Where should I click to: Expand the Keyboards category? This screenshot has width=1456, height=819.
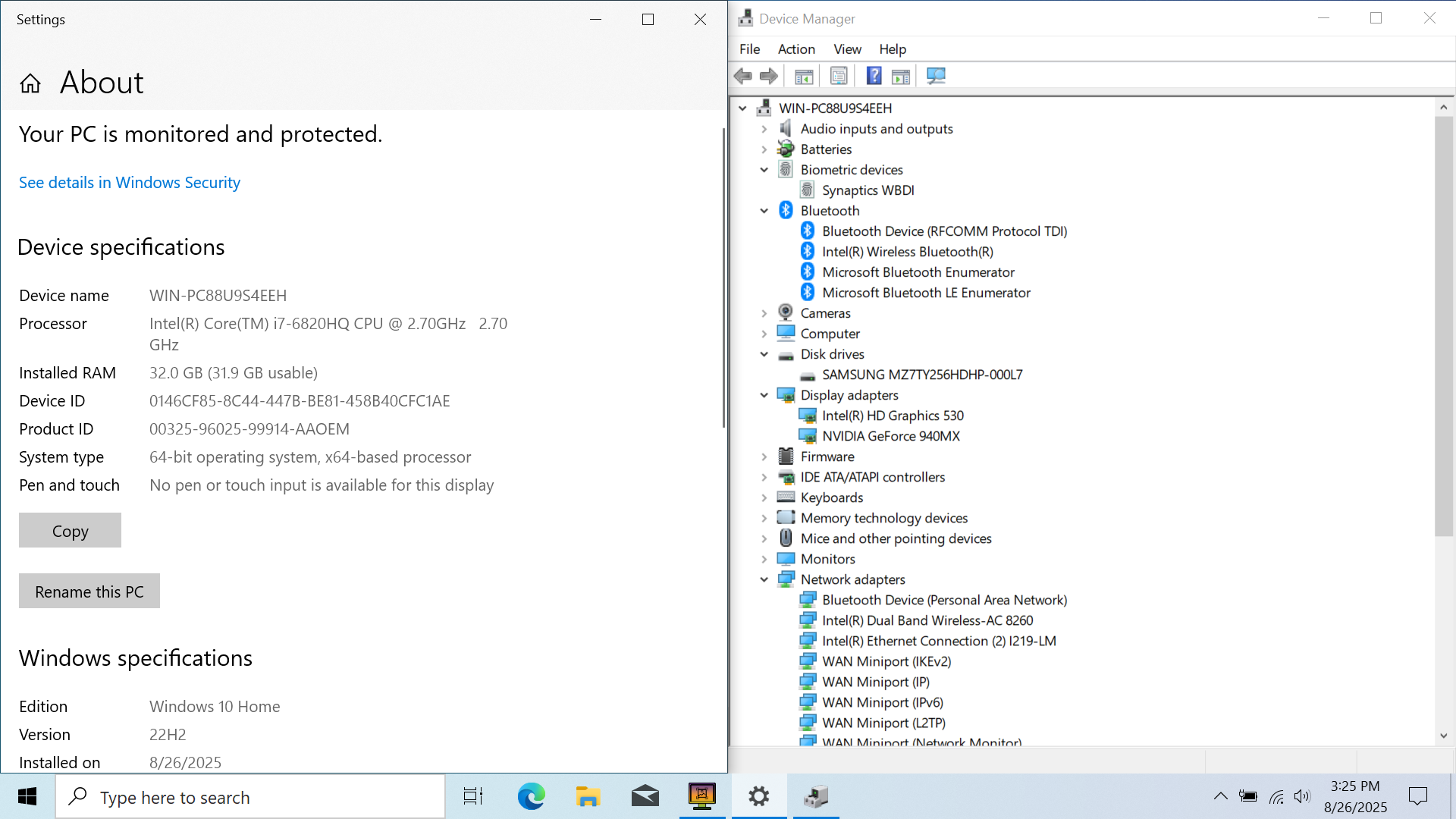click(x=764, y=497)
